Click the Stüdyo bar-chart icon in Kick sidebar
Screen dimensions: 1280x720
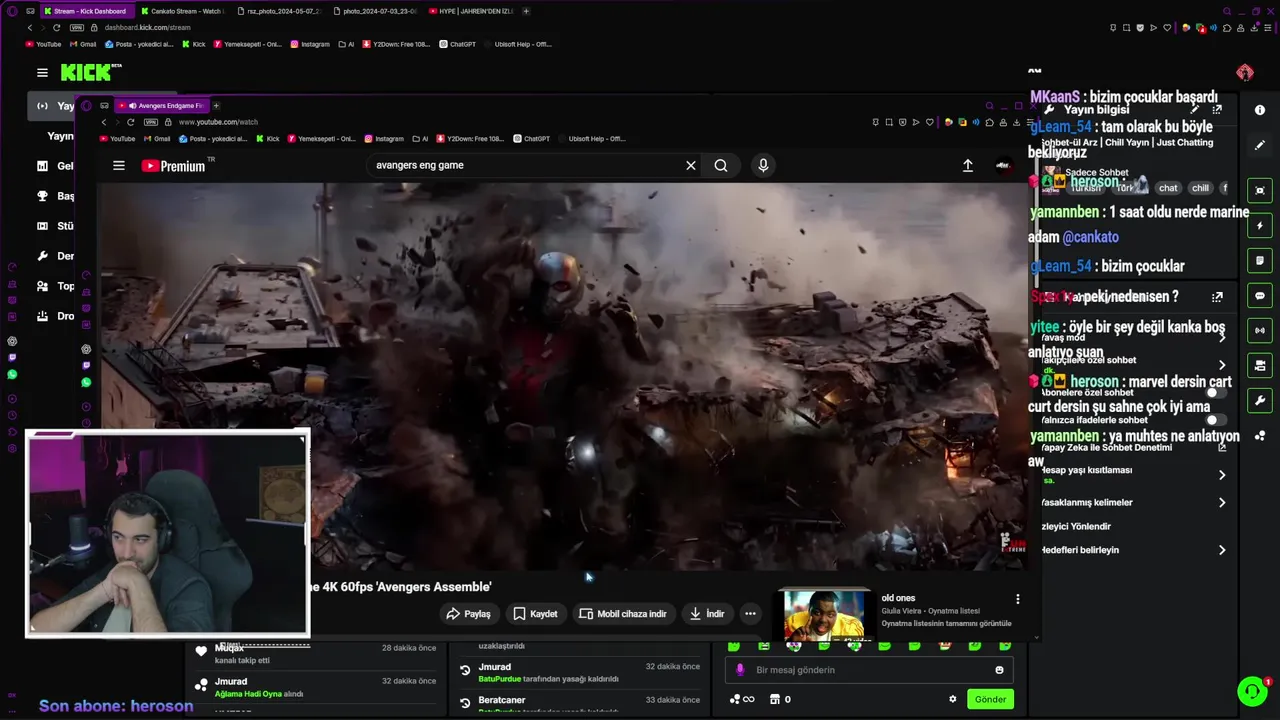coord(42,226)
